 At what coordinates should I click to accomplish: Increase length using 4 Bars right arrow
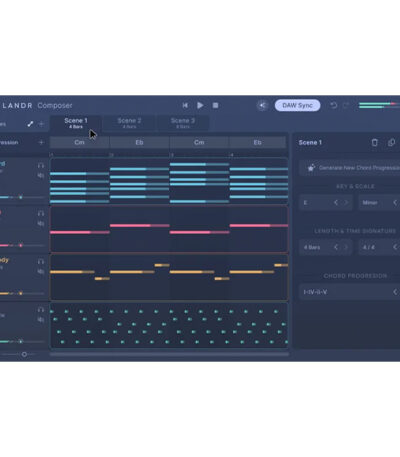[346, 247]
